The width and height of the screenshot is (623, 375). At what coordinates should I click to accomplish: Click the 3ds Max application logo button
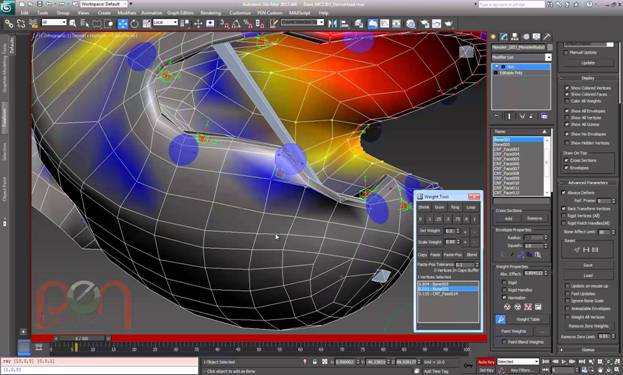[7, 7]
